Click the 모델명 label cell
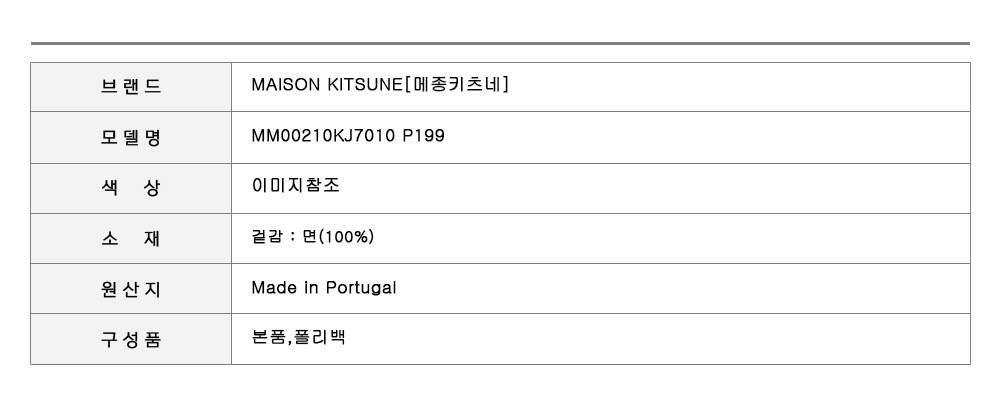Viewport: 1000px width, 411px height. point(131,138)
